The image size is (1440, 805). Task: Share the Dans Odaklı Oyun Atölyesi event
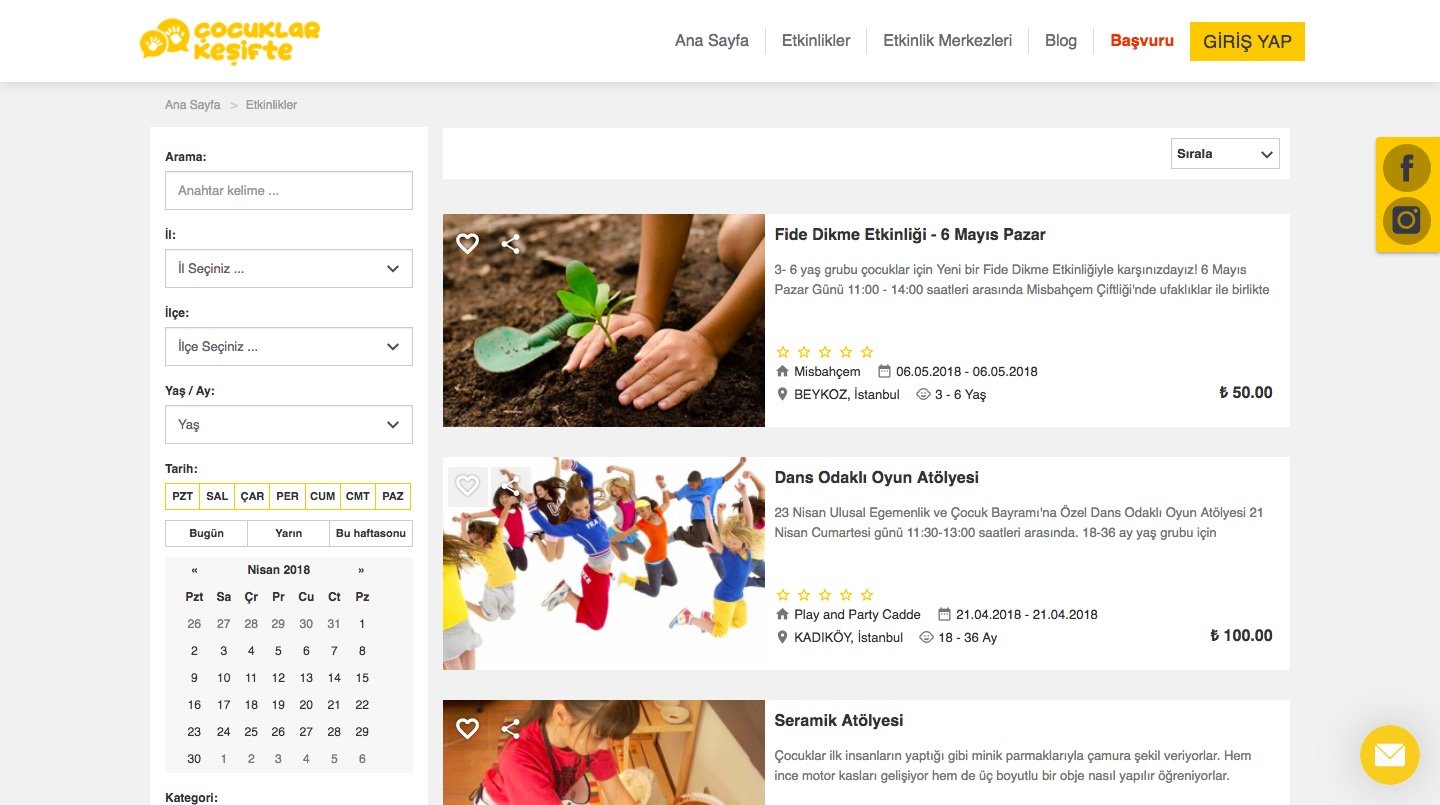coord(511,486)
